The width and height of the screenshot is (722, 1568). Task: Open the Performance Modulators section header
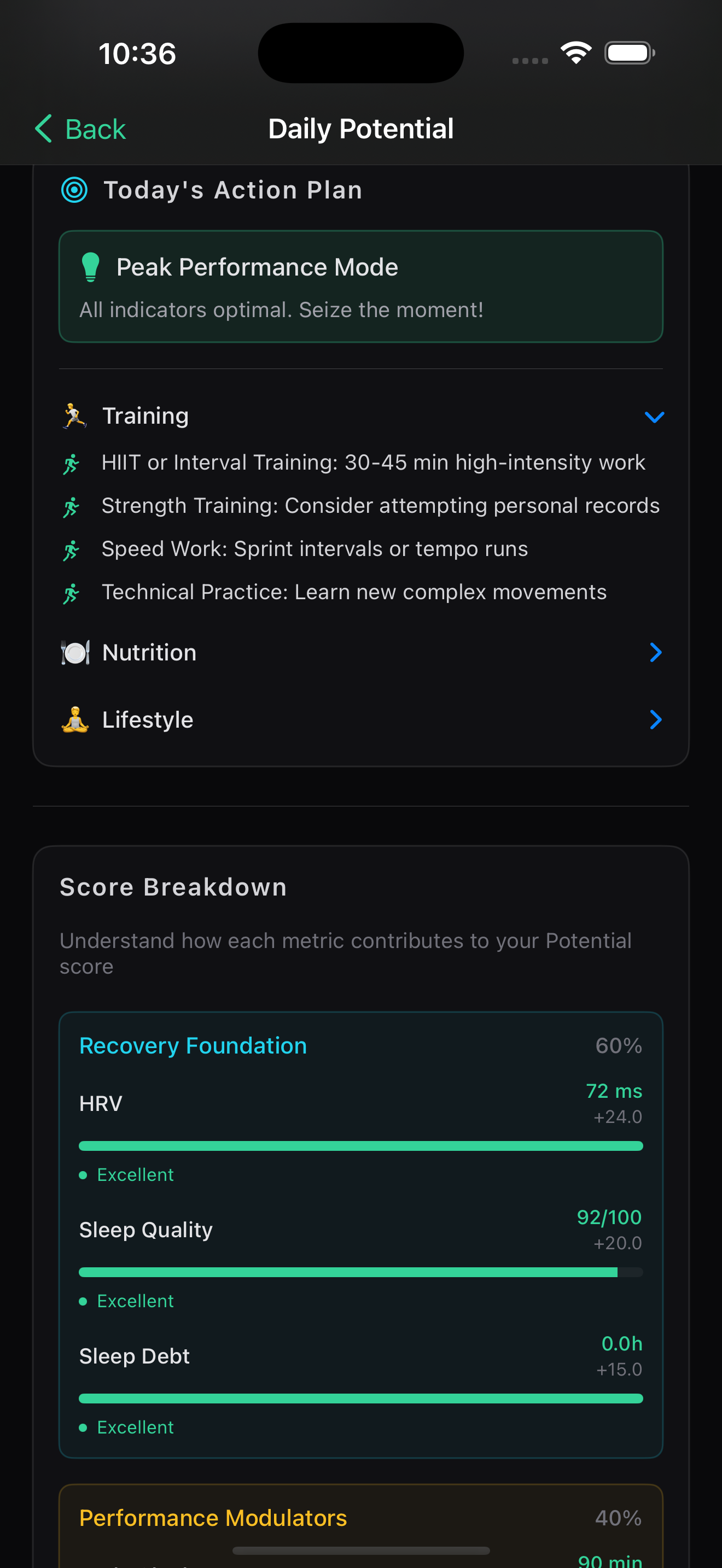(x=214, y=1518)
